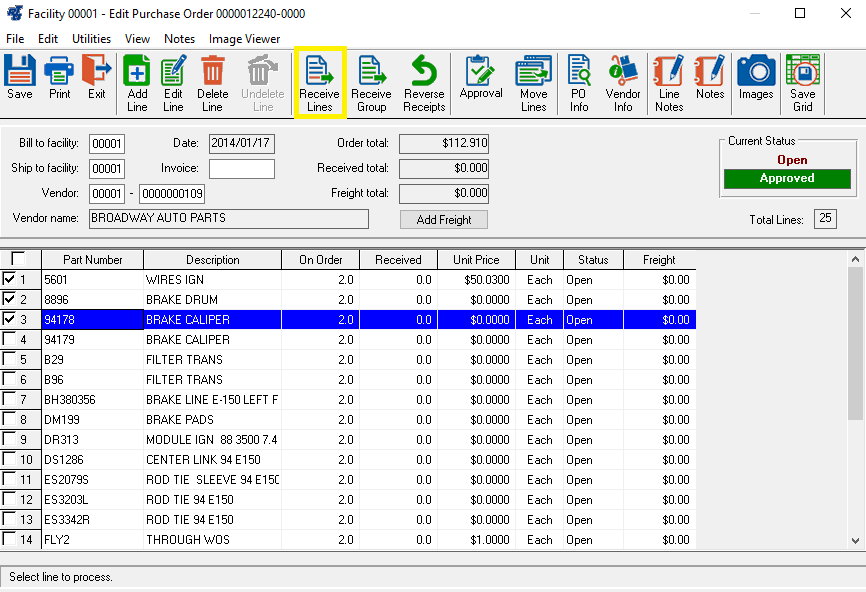Click the Status column header
Viewport: 866px width, 592px height.
click(x=593, y=260)
